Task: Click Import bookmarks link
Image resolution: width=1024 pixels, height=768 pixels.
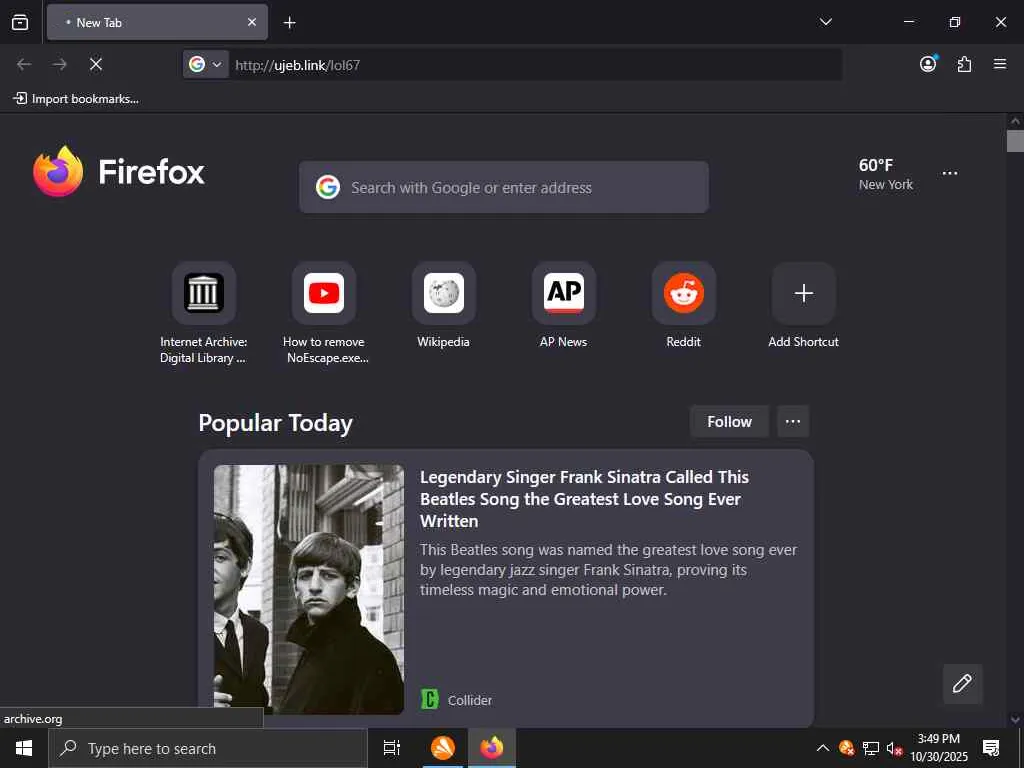Action: 76,99
